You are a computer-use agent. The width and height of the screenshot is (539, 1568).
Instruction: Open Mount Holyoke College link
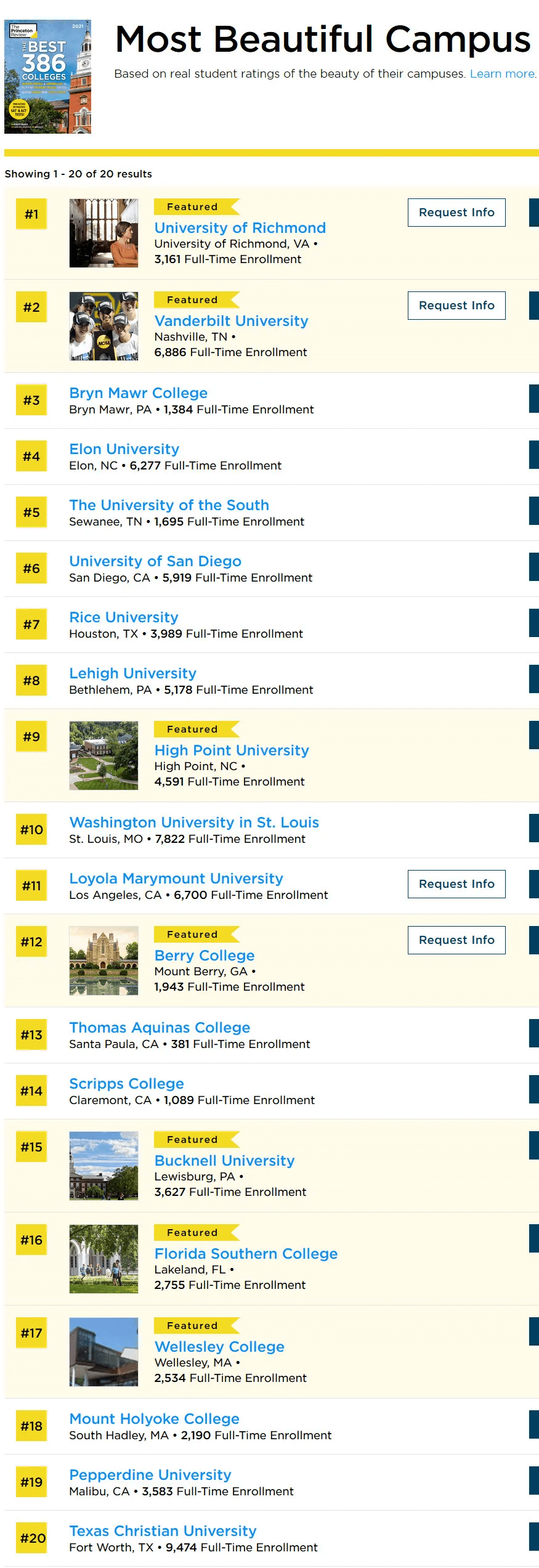click(154, 1418)
